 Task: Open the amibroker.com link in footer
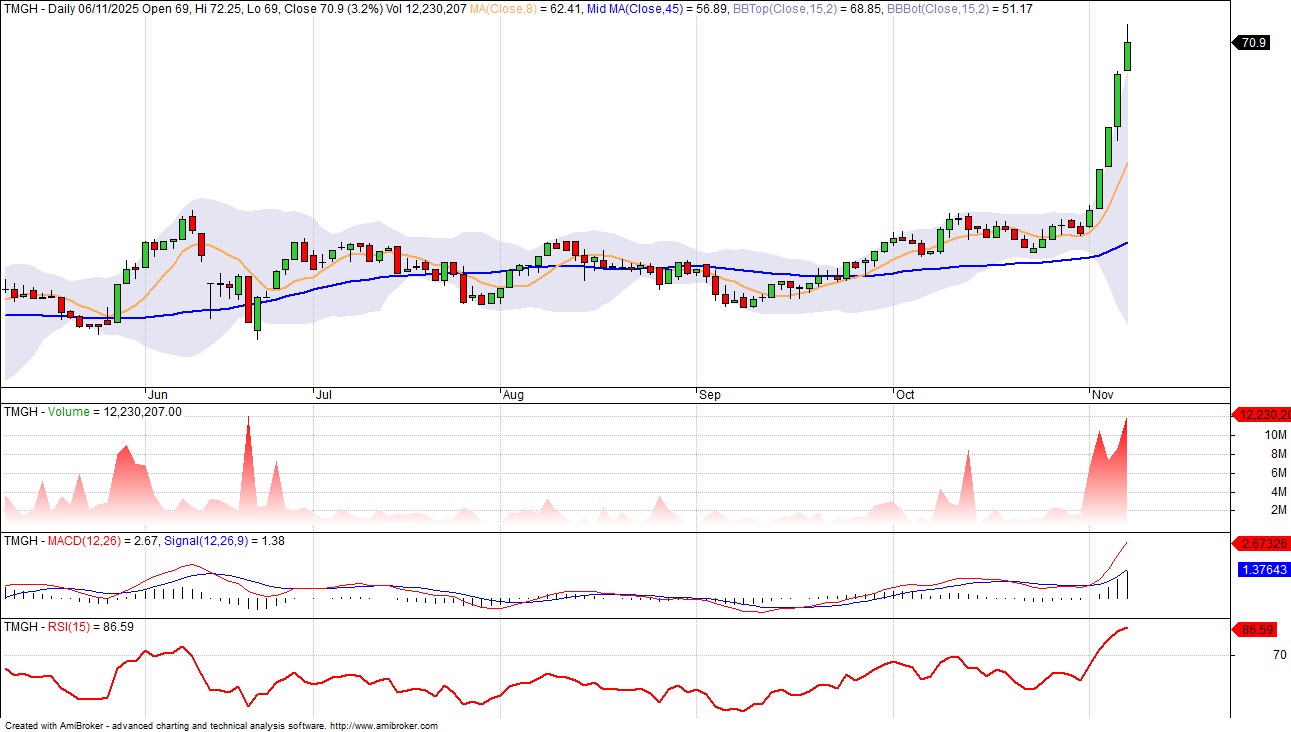click(383, 726)
